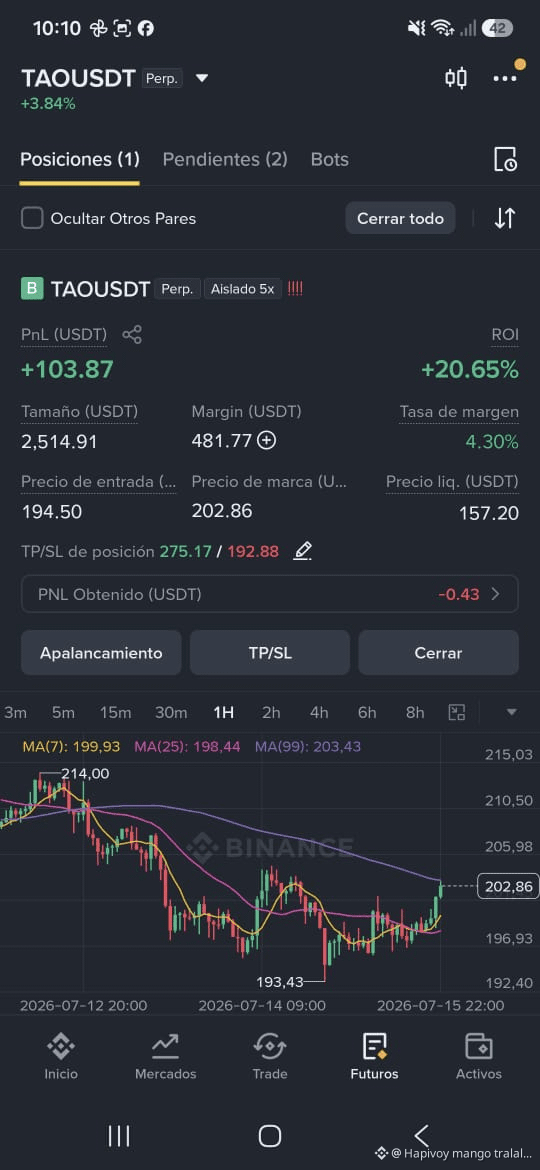Tap the 202,86 current price tag
The height and width of the screenshot is (1170, 540).
pos(507,886)
